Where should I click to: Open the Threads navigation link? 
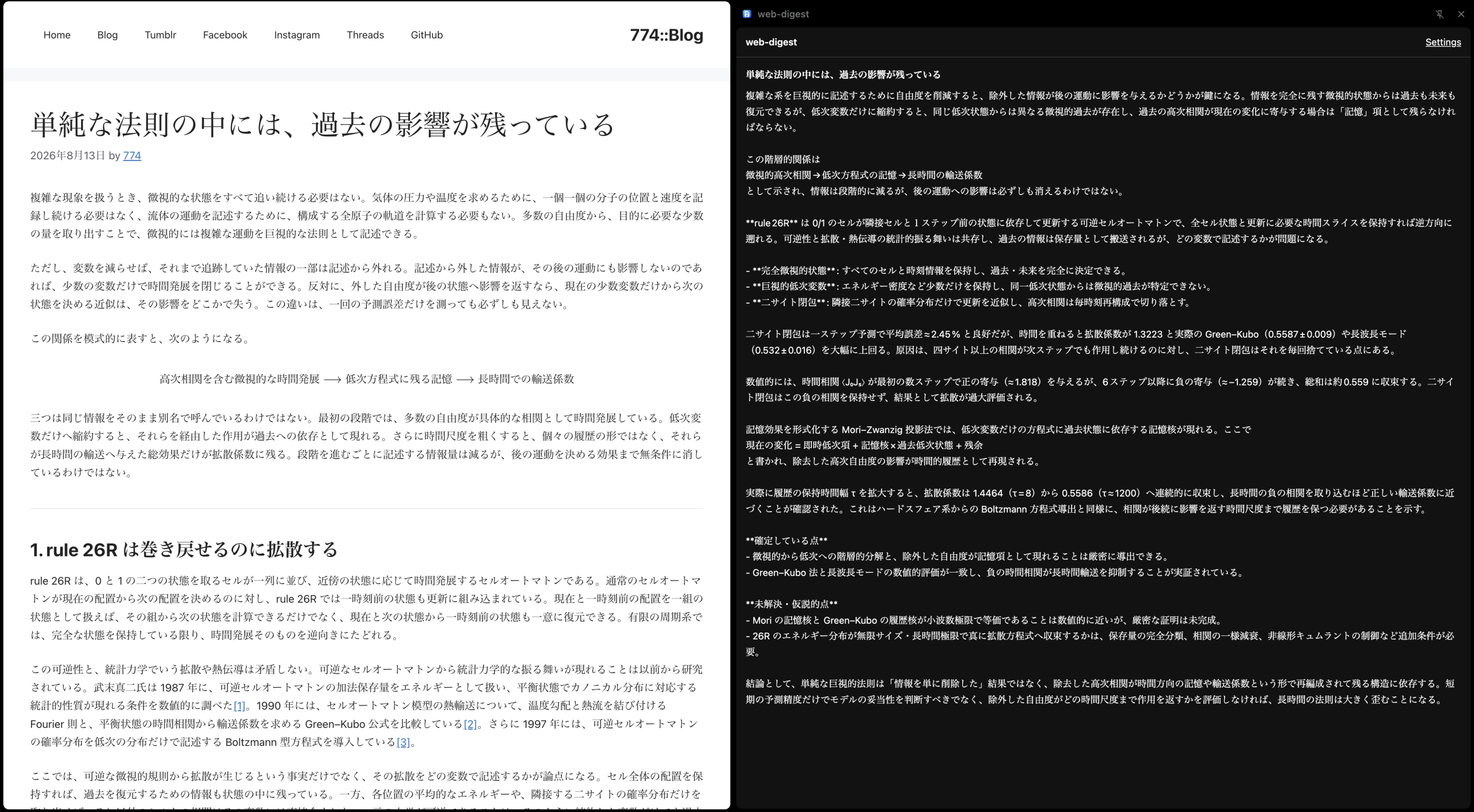click(365, 35)
